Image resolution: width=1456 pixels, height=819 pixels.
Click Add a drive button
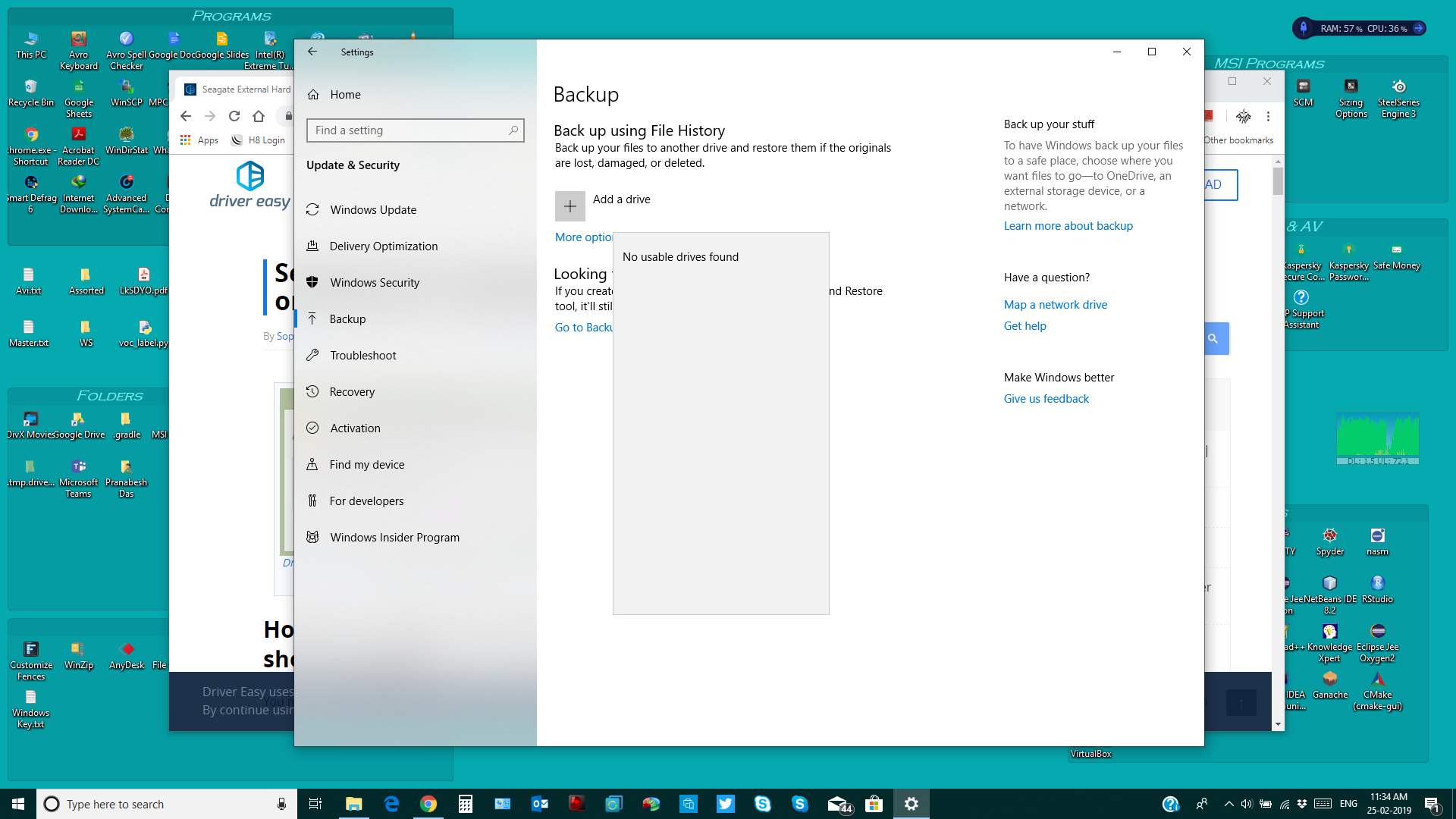(570, 206)
